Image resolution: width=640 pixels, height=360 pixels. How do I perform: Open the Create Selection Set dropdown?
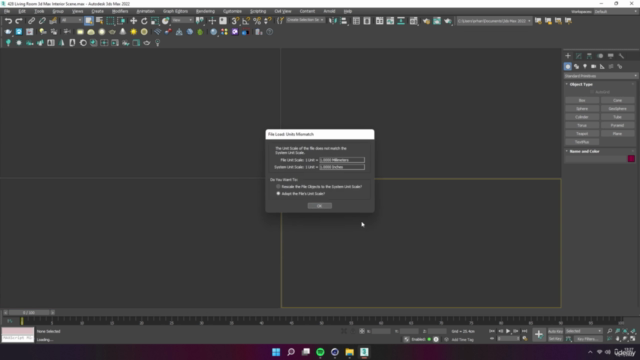tap(305, 20)
